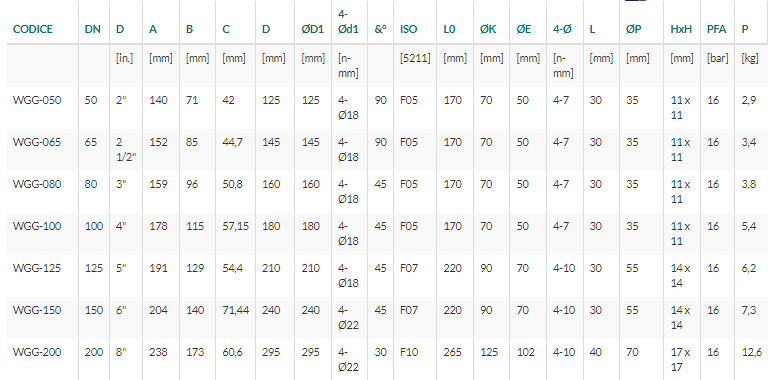This screenshot has width=773, height=380.
Task: Click the 2 1/2" diameter cell
Action: point(126,149)
